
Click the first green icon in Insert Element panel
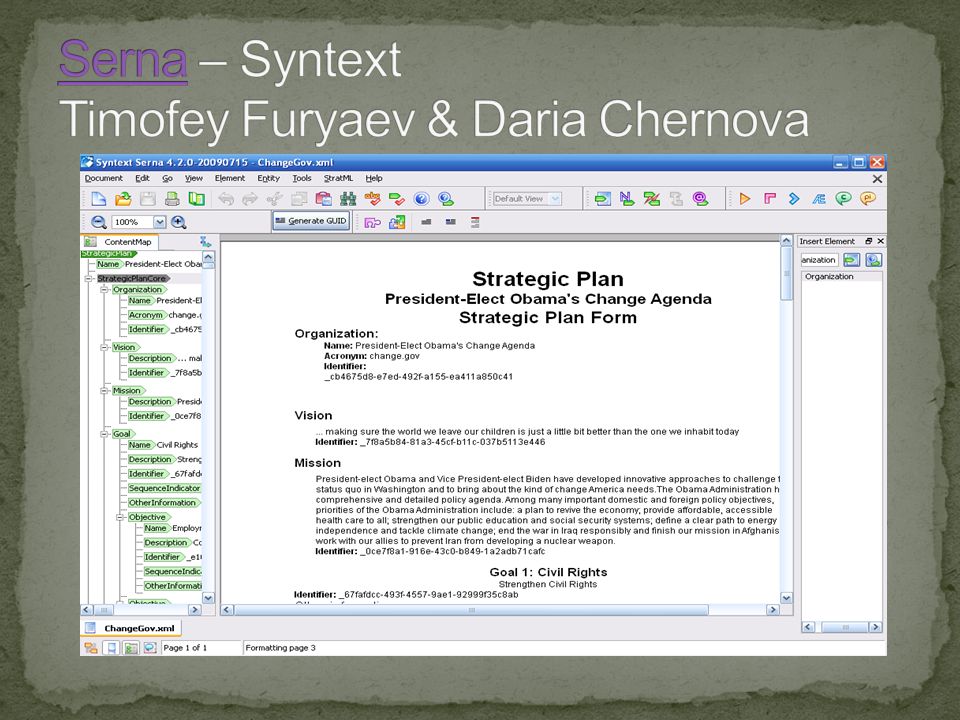coord(852,260)
